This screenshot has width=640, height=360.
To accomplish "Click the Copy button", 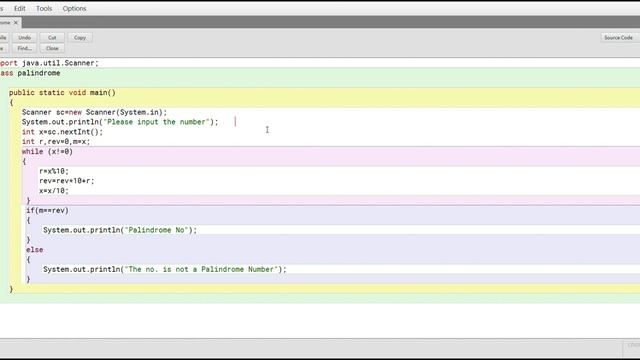I will pos(80,38).
